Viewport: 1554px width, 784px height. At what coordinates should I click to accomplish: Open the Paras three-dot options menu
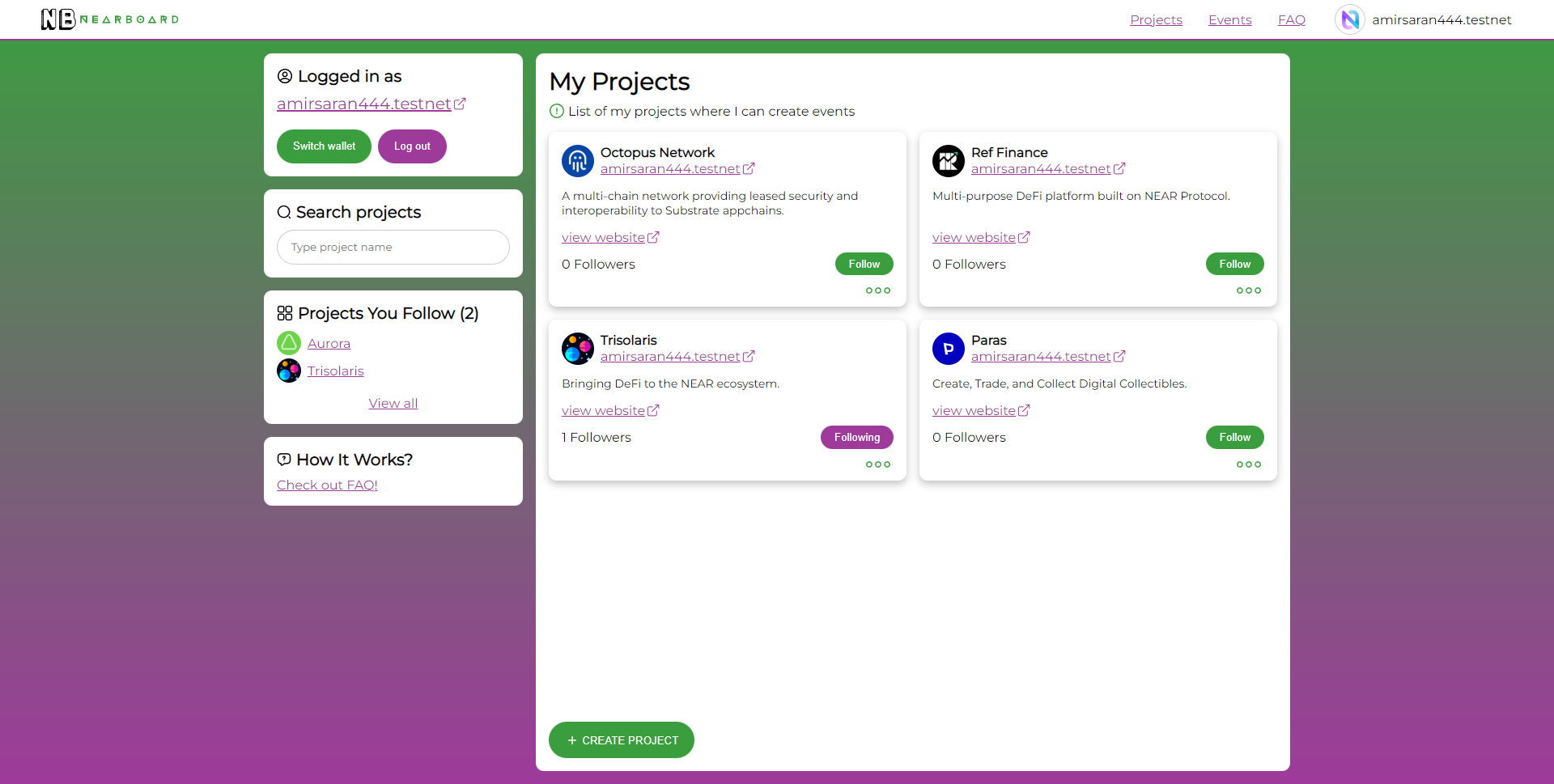point(1249,464)
